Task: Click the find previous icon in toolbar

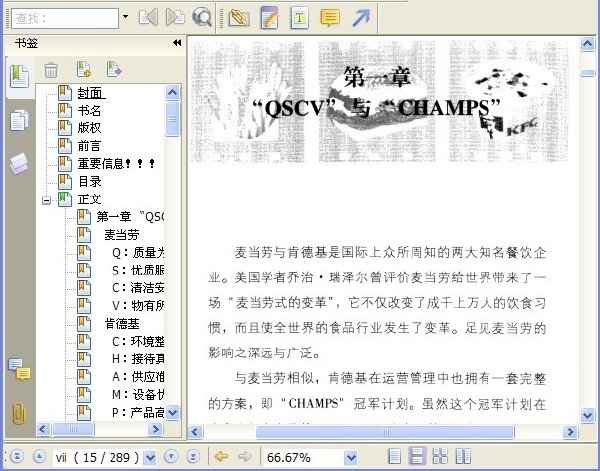Action: pyautogui.click(x=148, y=17)
